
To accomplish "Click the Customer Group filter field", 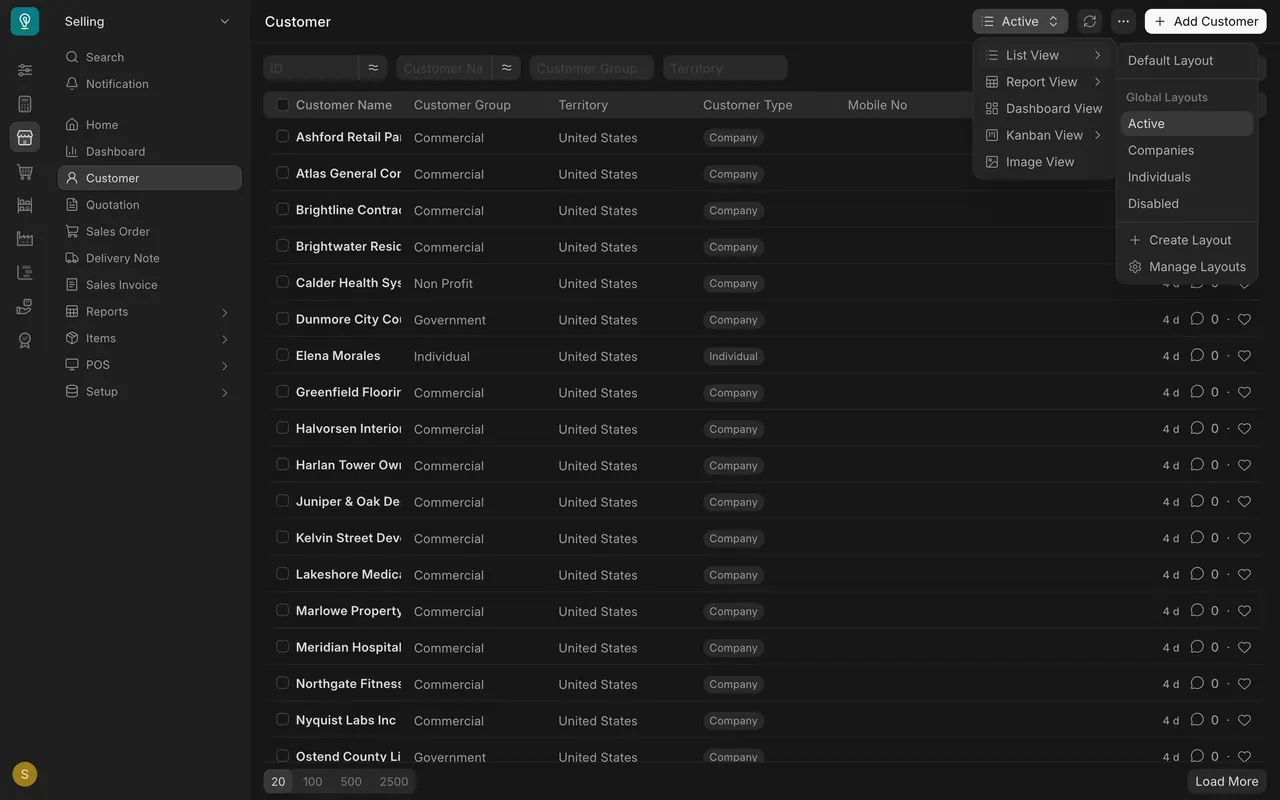I will [x=592, y=68].
